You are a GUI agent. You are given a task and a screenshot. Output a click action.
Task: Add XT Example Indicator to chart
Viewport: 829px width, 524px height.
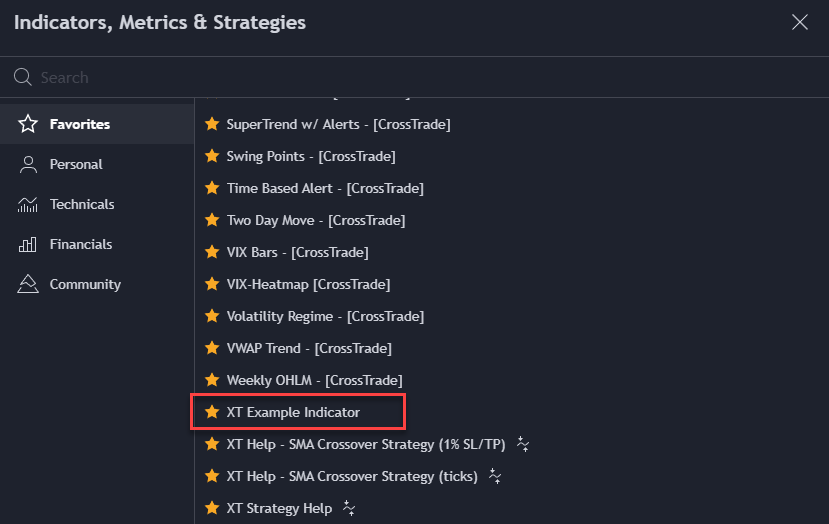coord(293,412)
